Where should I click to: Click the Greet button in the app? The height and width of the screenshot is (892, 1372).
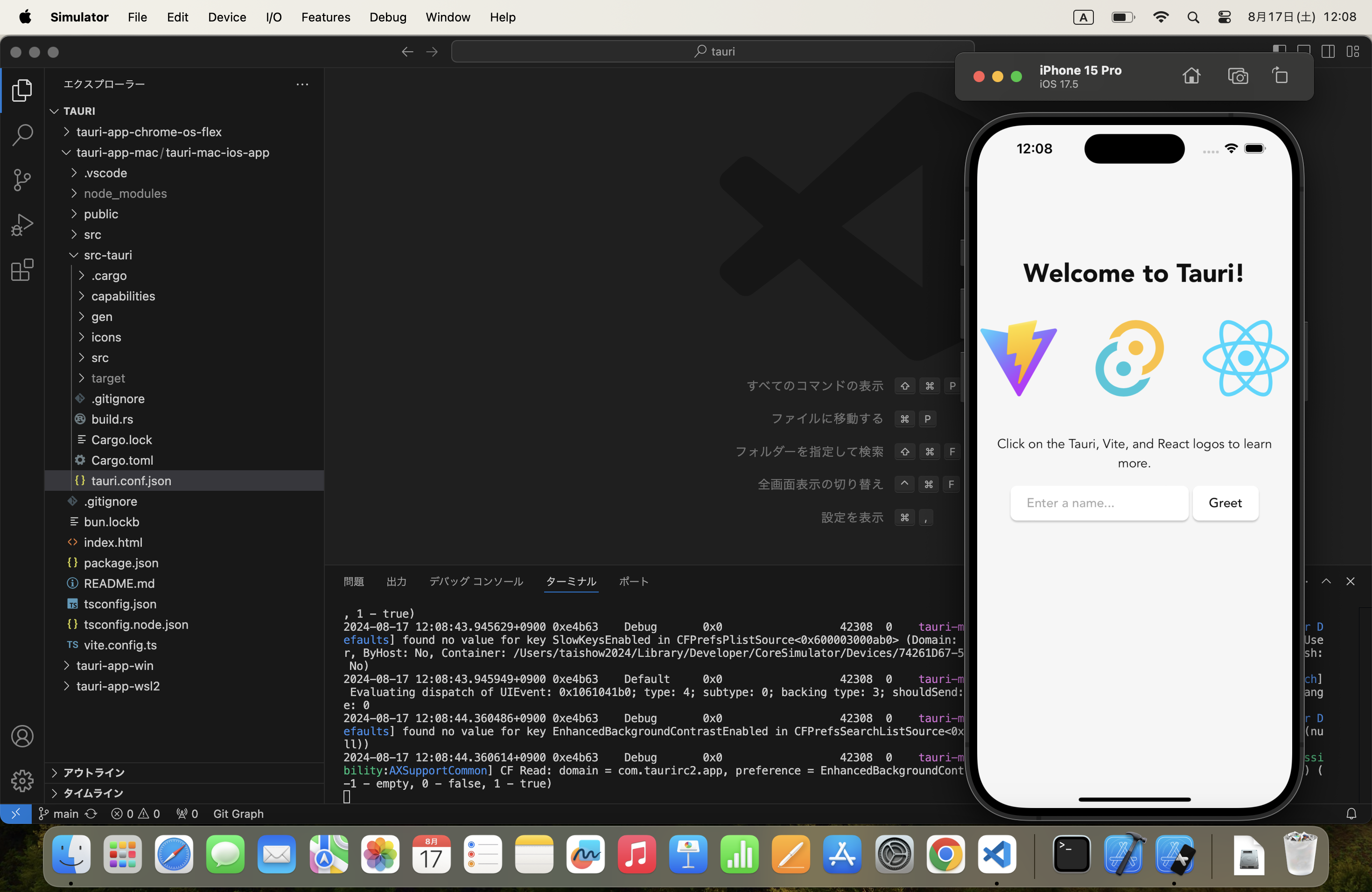tap(1225, 503)
